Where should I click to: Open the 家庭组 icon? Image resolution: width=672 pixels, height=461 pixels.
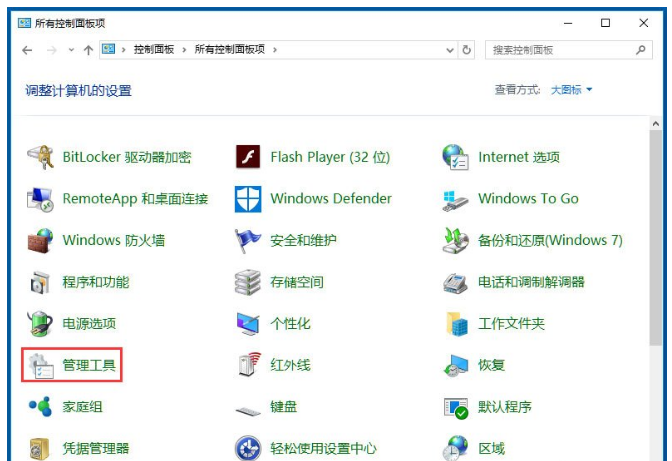(x=40, y=406)
